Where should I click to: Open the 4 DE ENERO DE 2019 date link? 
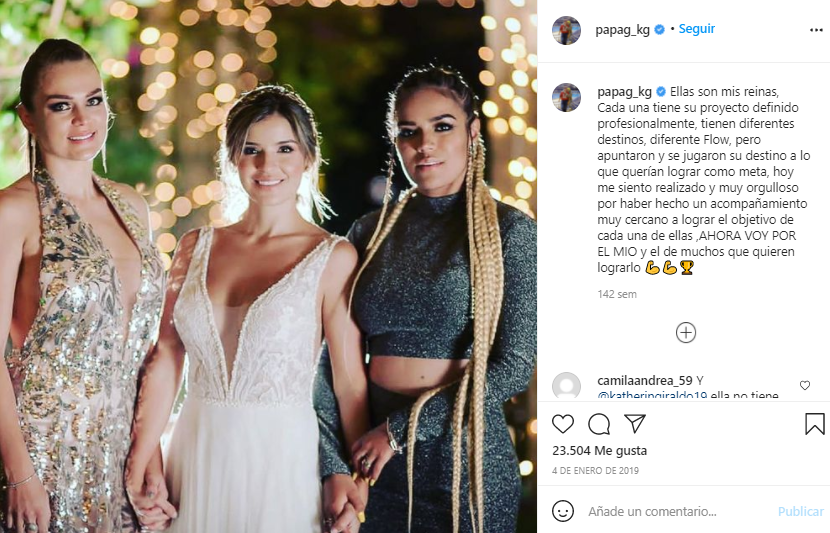(596, 471)
